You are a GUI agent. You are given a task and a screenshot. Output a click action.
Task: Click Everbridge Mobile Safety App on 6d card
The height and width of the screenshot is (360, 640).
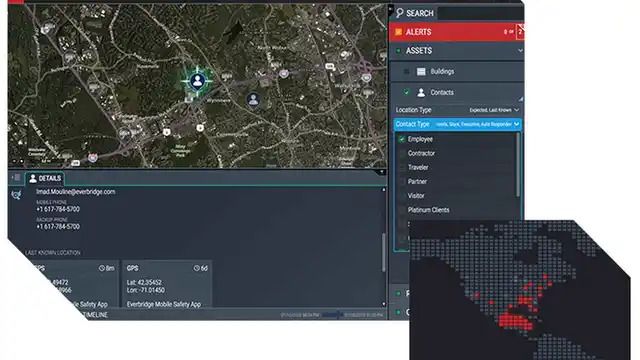tap(164, 304)
